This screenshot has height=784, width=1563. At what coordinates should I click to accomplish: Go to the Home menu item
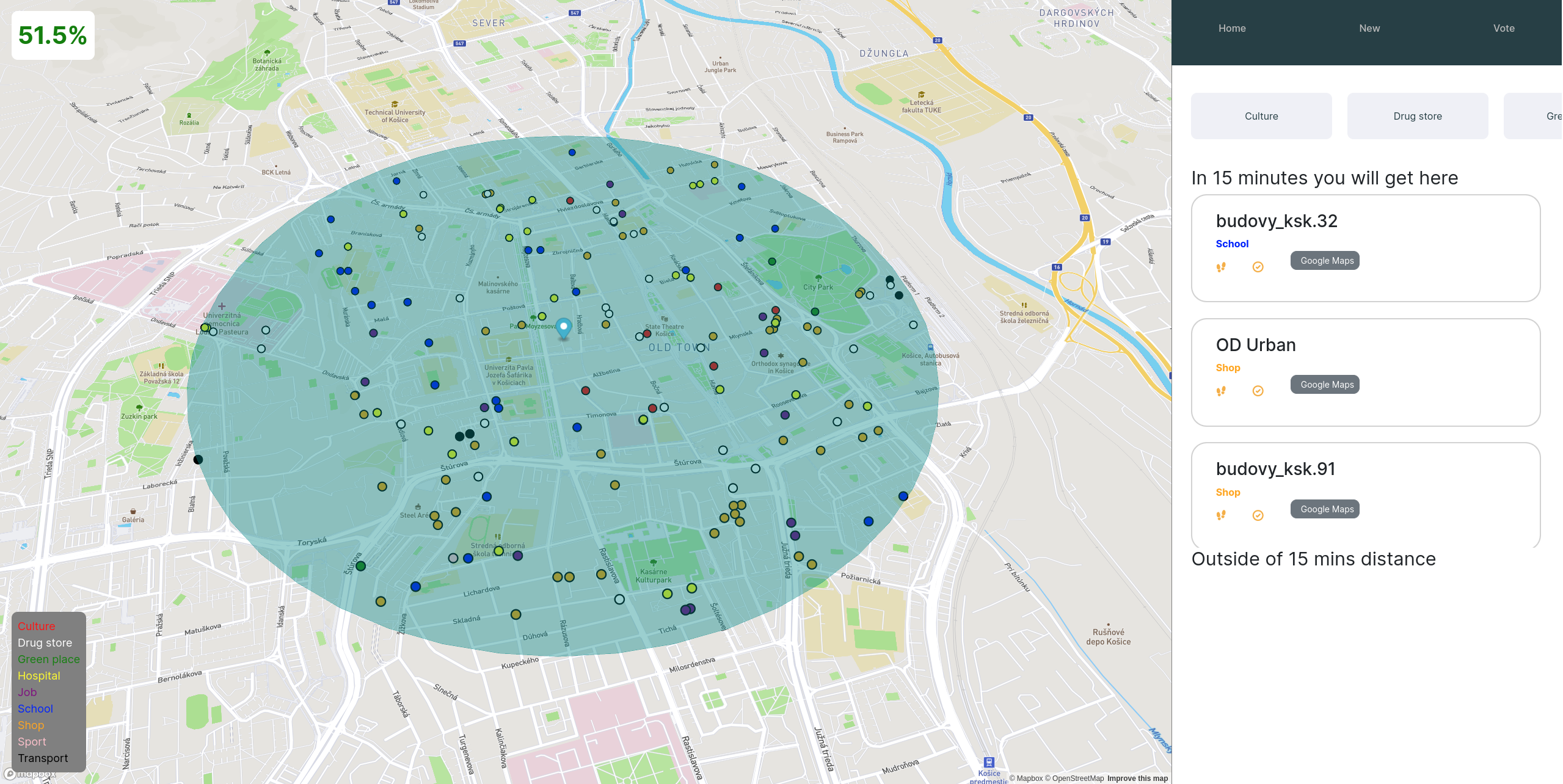coord(1231,28)
